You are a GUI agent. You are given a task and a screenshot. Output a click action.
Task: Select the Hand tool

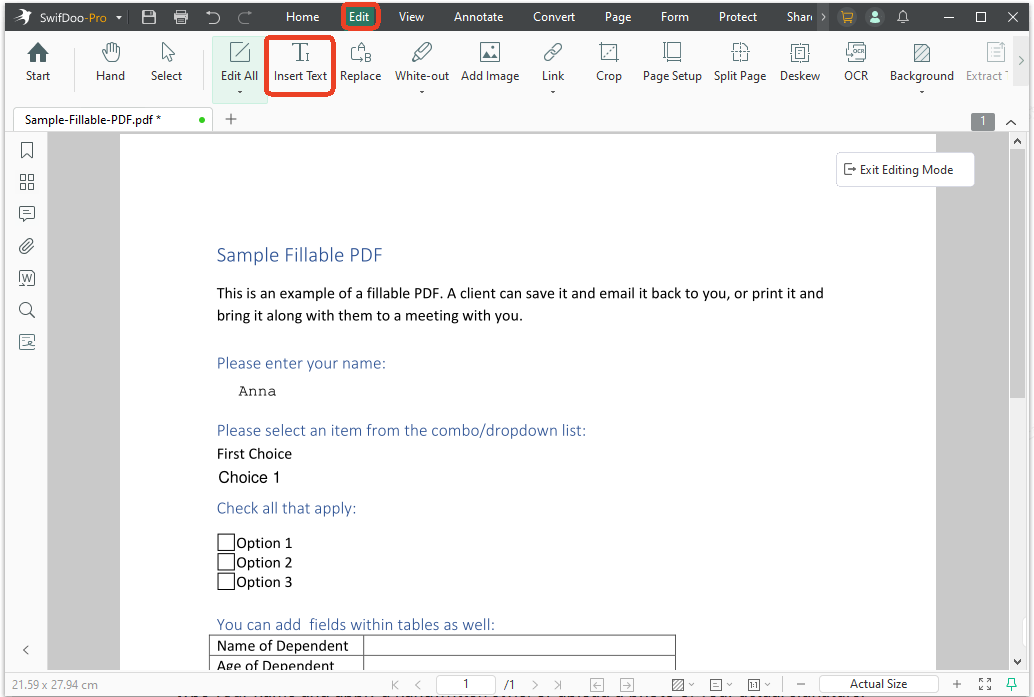110,62
